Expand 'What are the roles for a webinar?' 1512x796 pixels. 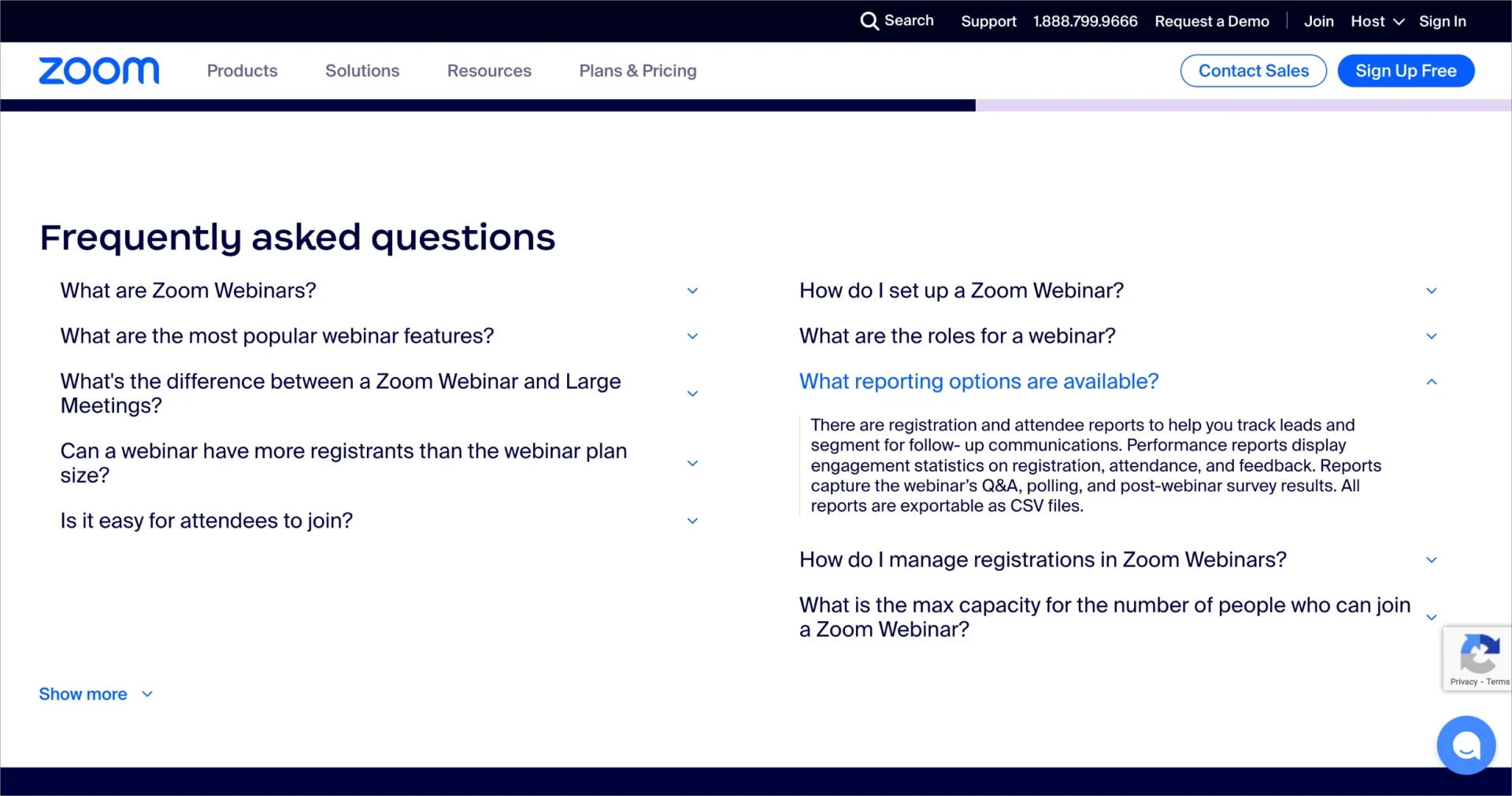coord(1431,336)
